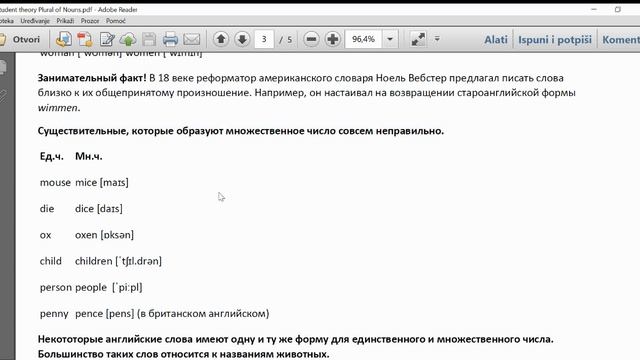Click the Otvori (Open) button
640x360 pixels.
[x=20, y=40]
